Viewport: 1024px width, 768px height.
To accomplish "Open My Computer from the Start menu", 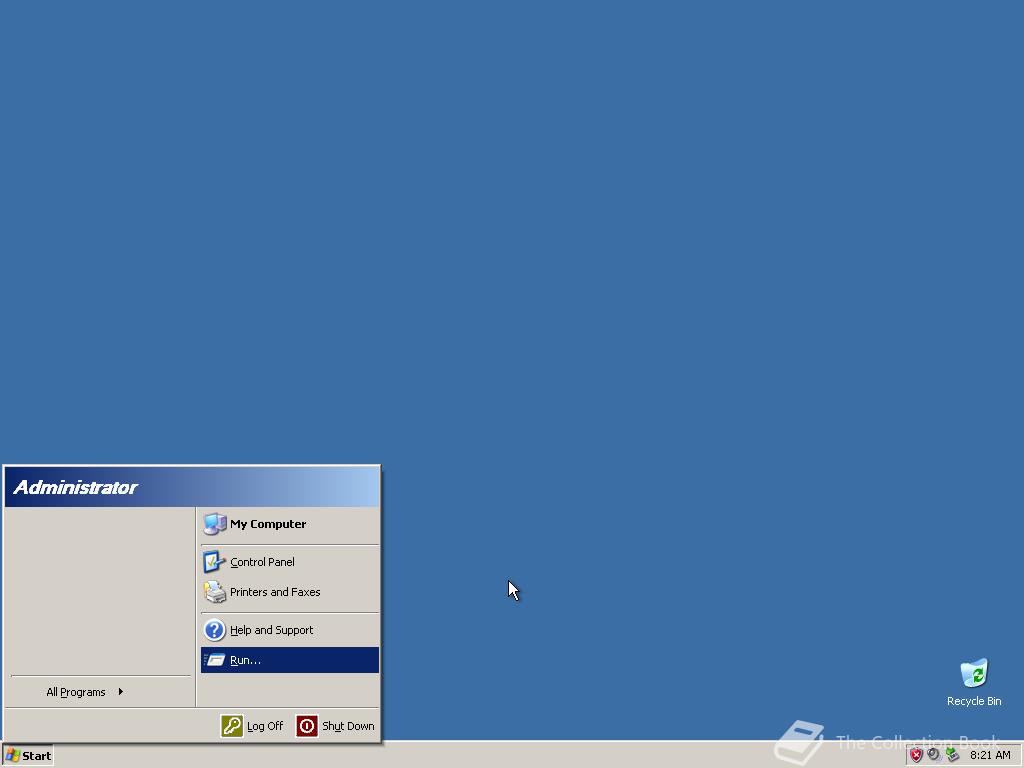I will pos(289,524).
